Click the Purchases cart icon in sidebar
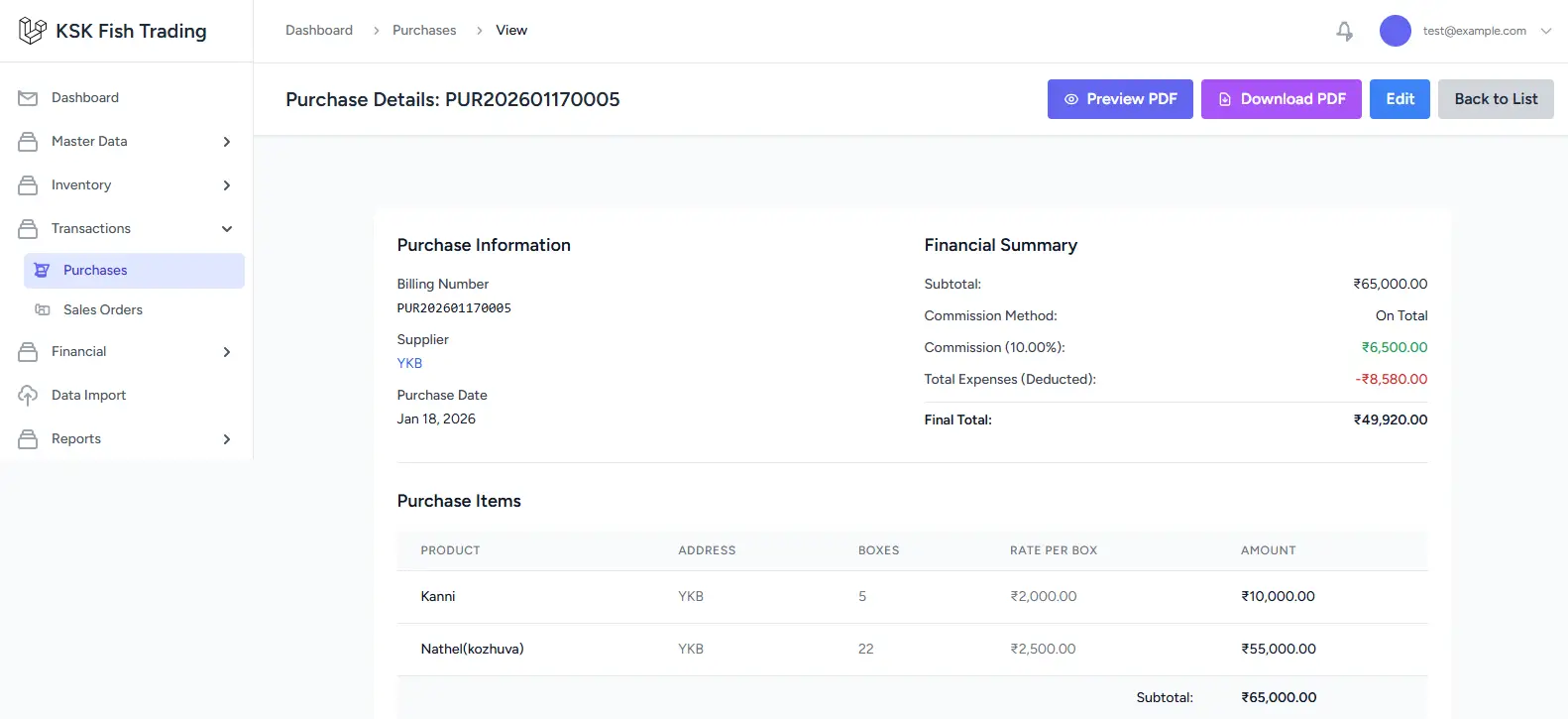The height and width of the screenshot is (719, 1568). pyautogui.click(x=42, y=271)
